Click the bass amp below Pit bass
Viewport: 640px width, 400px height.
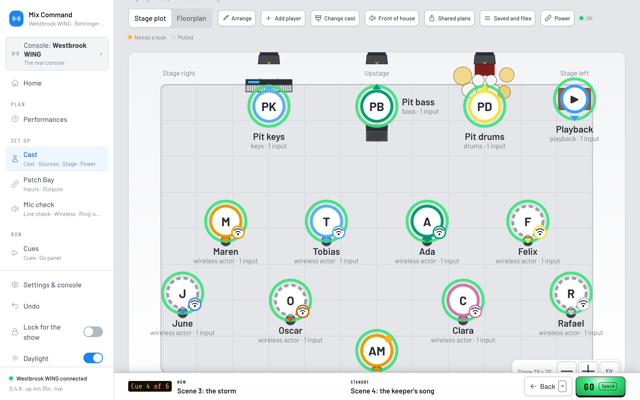(x=376, y=134)
